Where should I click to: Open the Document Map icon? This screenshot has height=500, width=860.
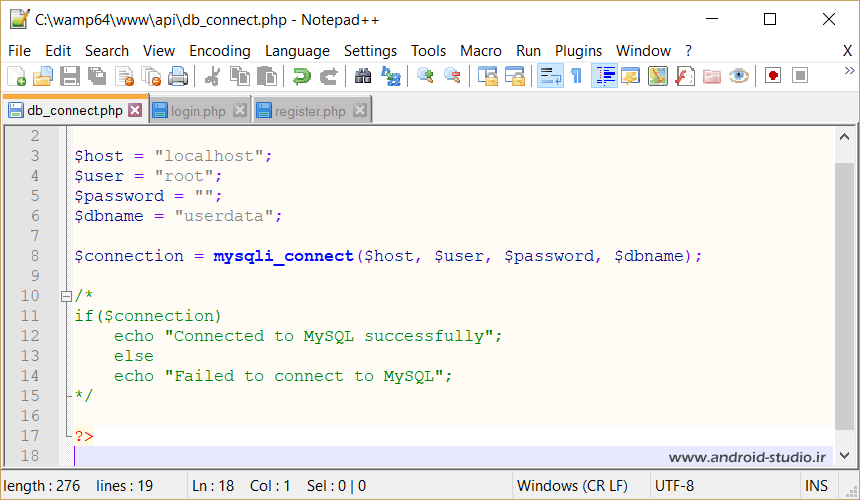[x=658, y=76]
